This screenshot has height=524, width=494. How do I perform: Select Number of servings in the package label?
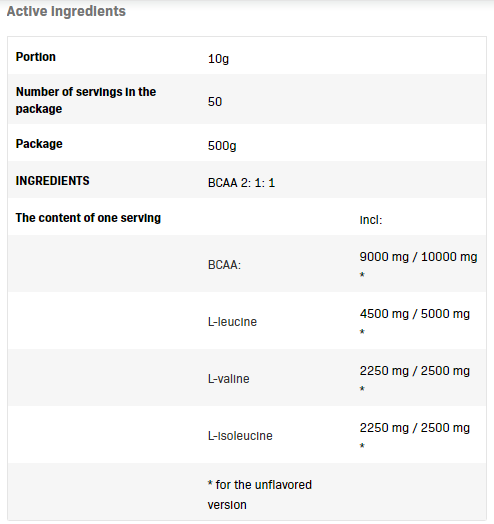pos(86,100)
